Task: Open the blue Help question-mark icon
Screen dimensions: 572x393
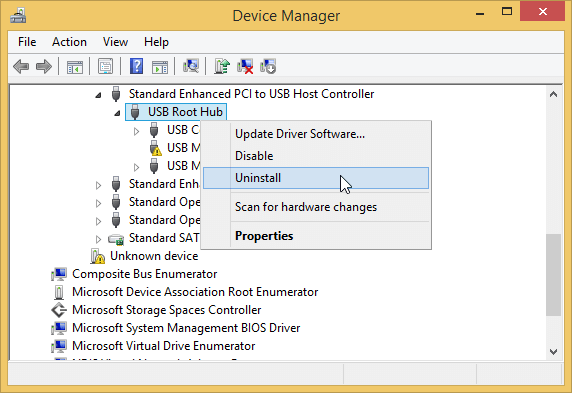Action: 136,66
